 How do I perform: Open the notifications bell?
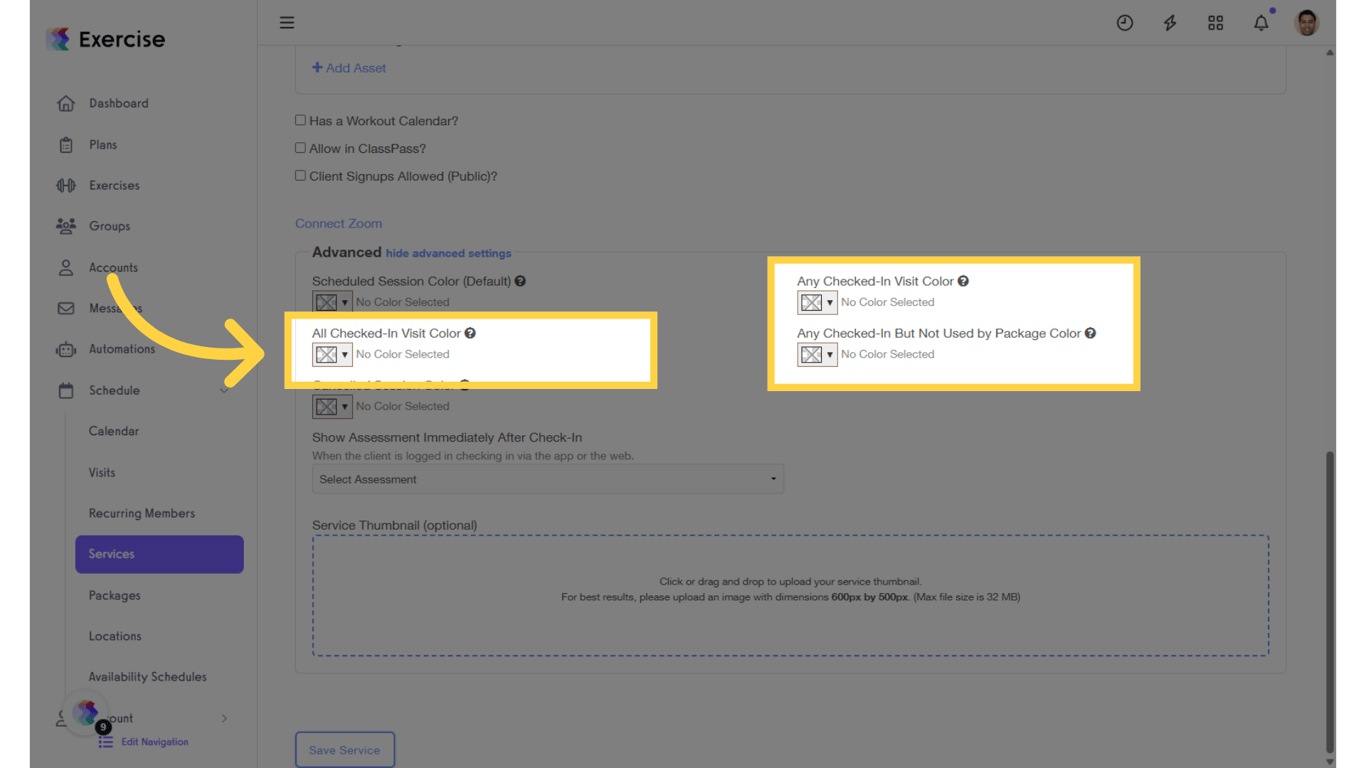point(1261,22)
